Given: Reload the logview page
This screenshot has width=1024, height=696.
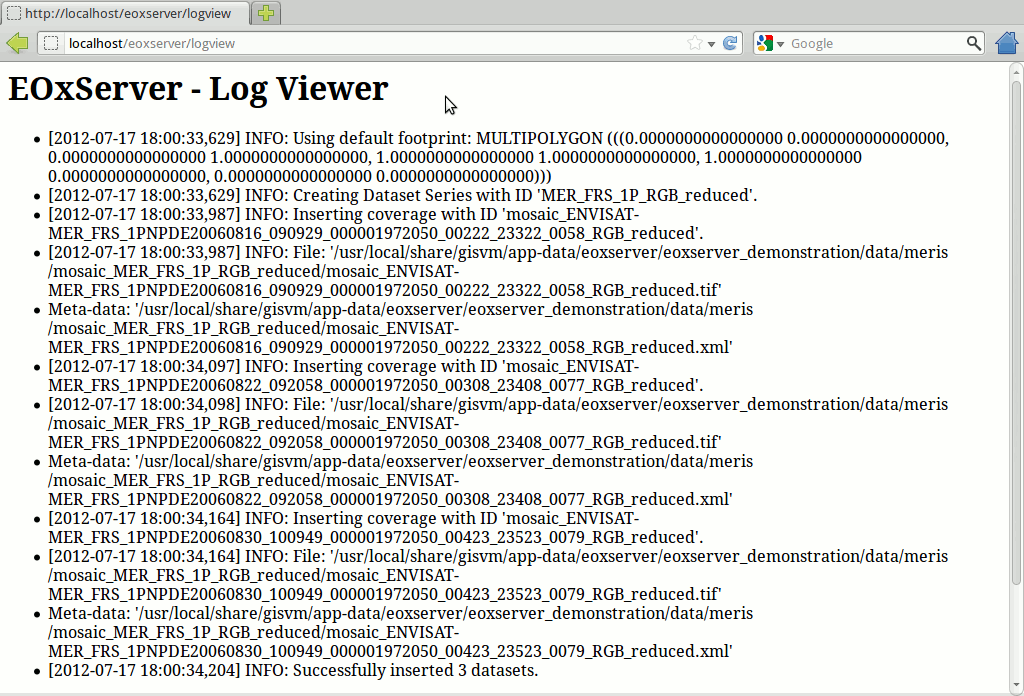Looking at the screenshot, I should (x=730, y=43).
